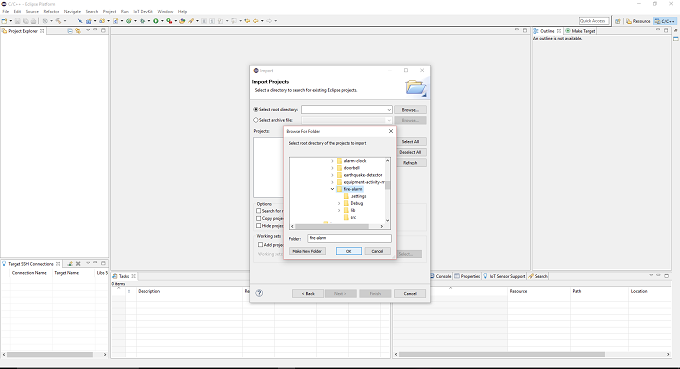Click OK in Browse For Folder
The width and height of the screenshot is (680, 369).
[x=349, y=251]
